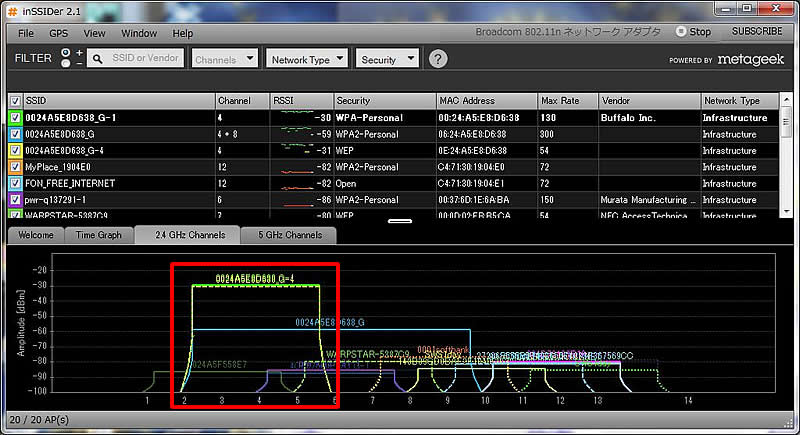Screen dimensions: 800x435
Task: Click the SUBSCRIBE button
Action: tap(757, 31)
